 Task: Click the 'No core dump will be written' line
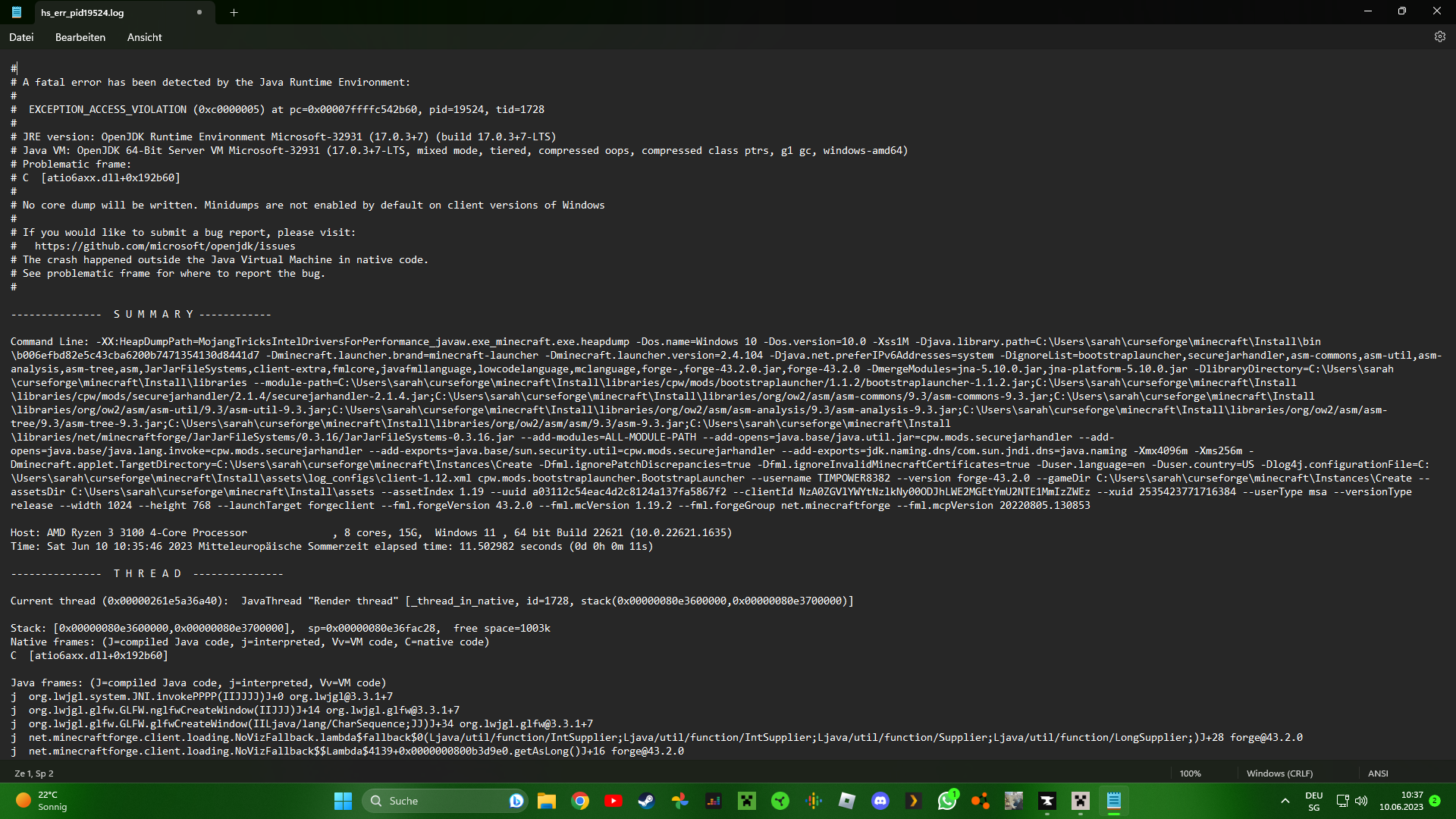(308, 205)
